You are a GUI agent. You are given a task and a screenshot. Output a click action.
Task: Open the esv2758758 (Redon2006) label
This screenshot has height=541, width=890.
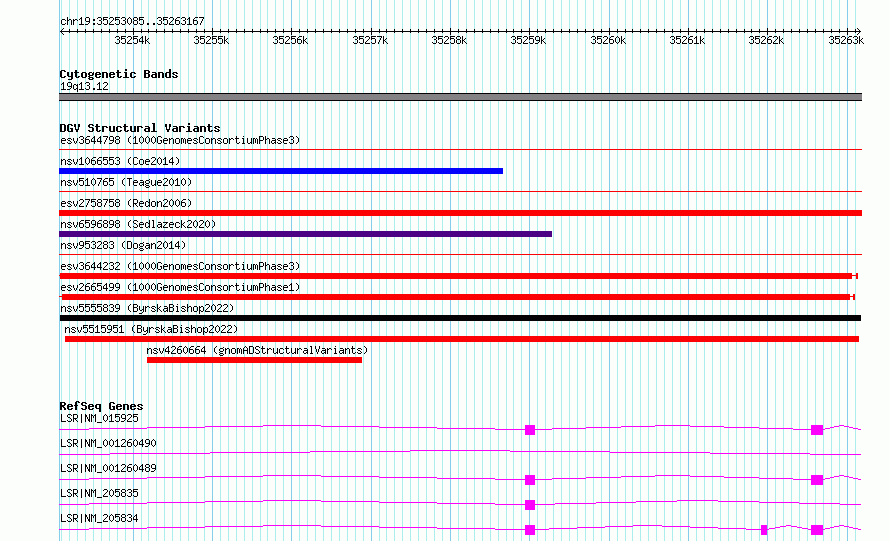pos(126,203)
